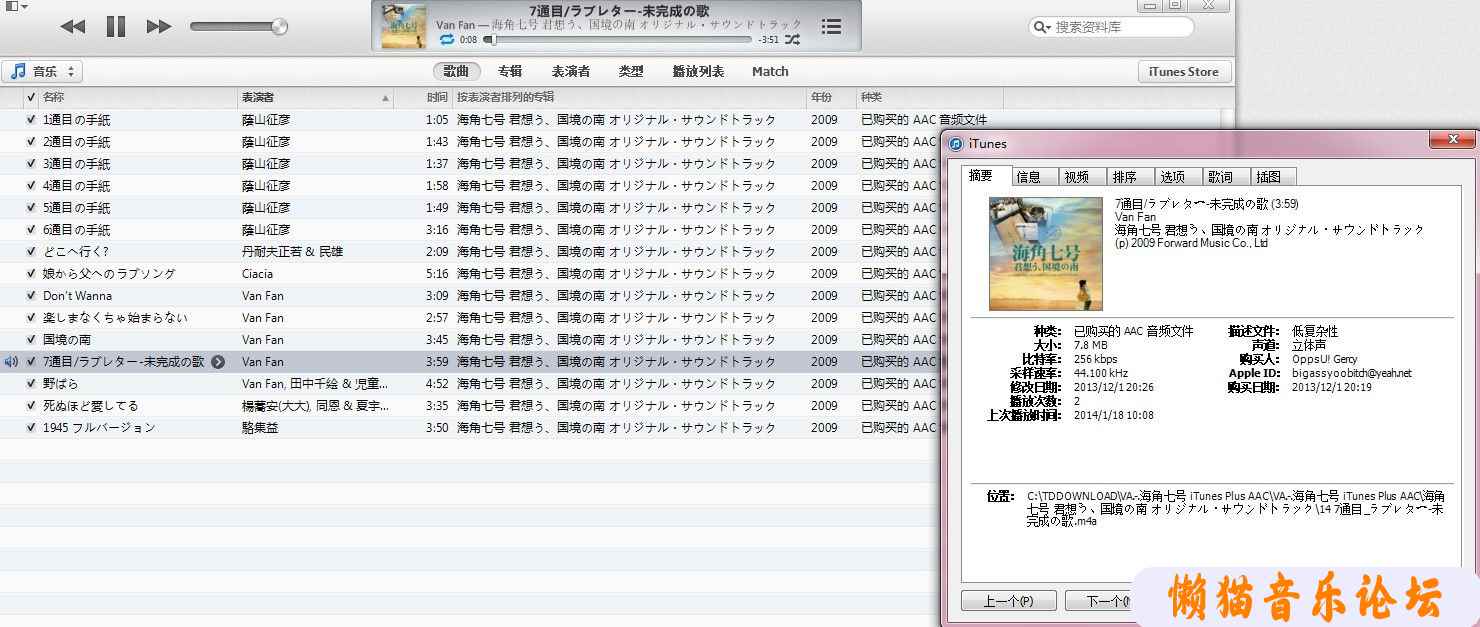
Task: Toggle the checkmark column header
Action: pos(31,97)
